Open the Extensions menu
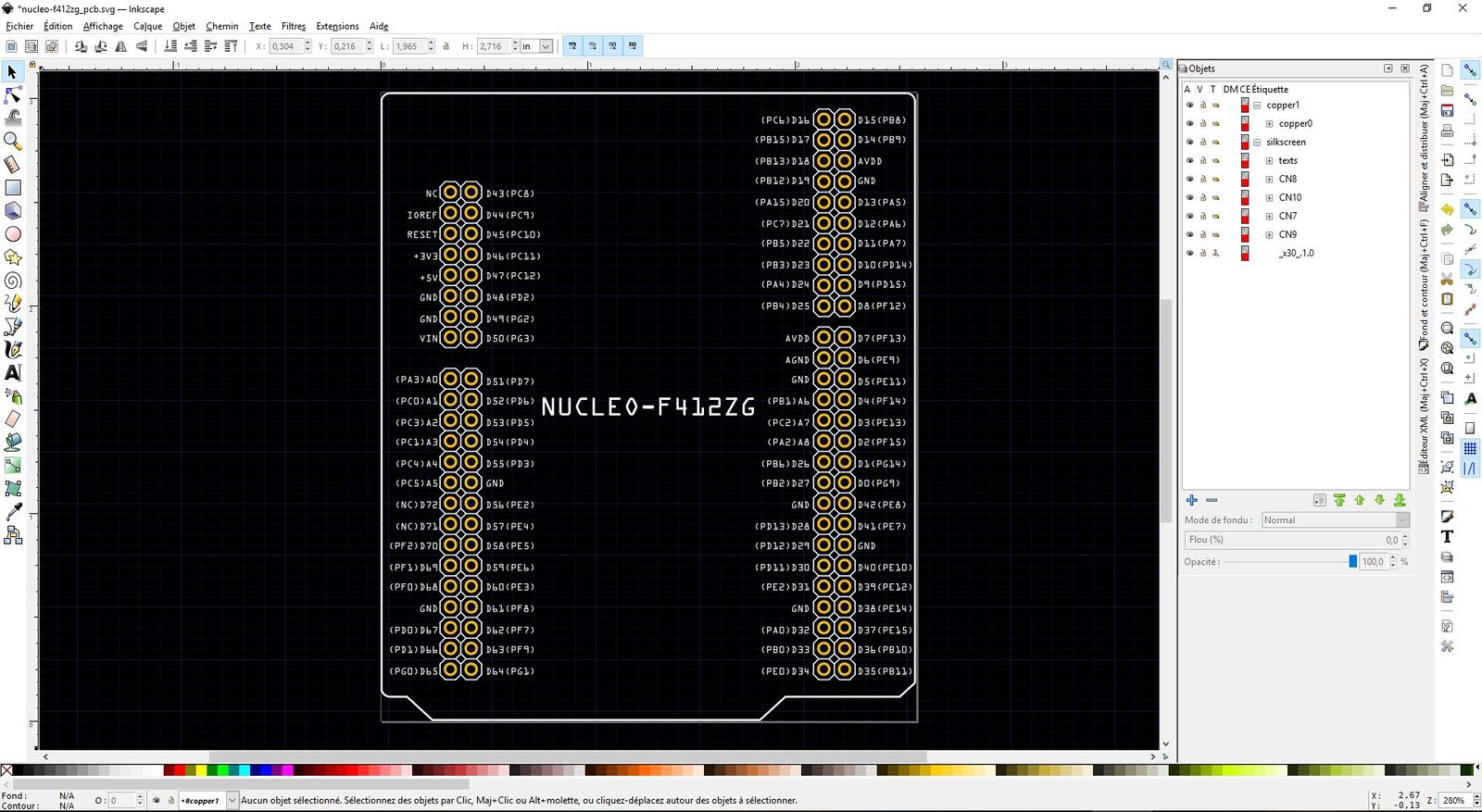Image resolution: width=1482 pixels, height=812 pixels. coord(337,26)
